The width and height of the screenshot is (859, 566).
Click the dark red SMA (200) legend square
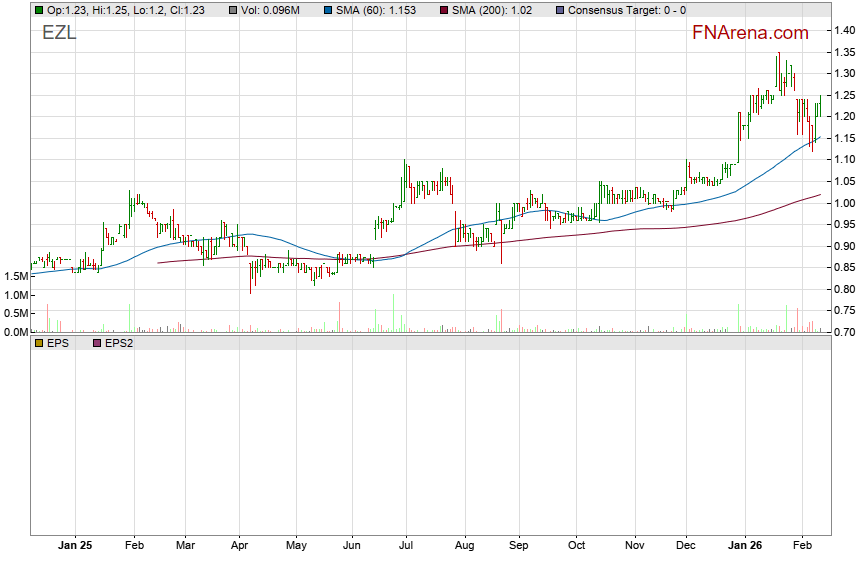coord(444,9)
